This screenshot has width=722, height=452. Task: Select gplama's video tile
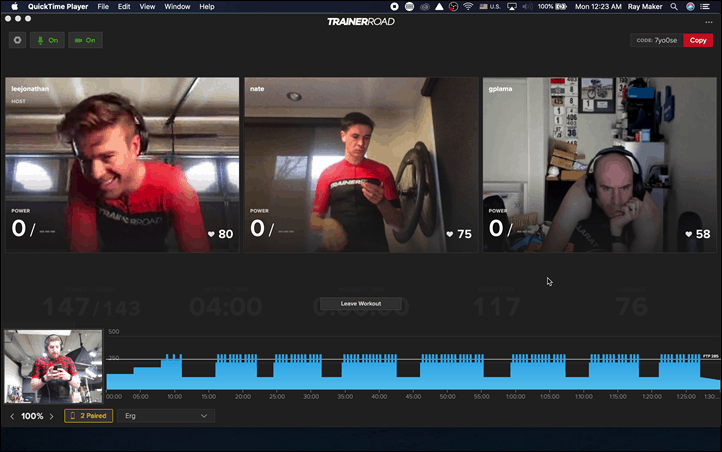pyautogui.click(x=600, y=165)
